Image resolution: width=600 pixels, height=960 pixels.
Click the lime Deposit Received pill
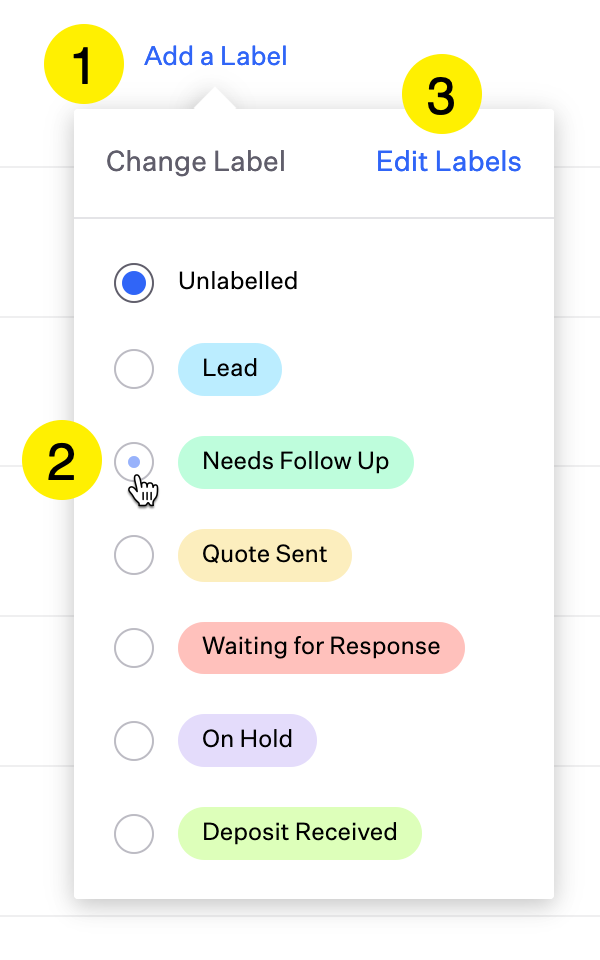tap(300, 833)
